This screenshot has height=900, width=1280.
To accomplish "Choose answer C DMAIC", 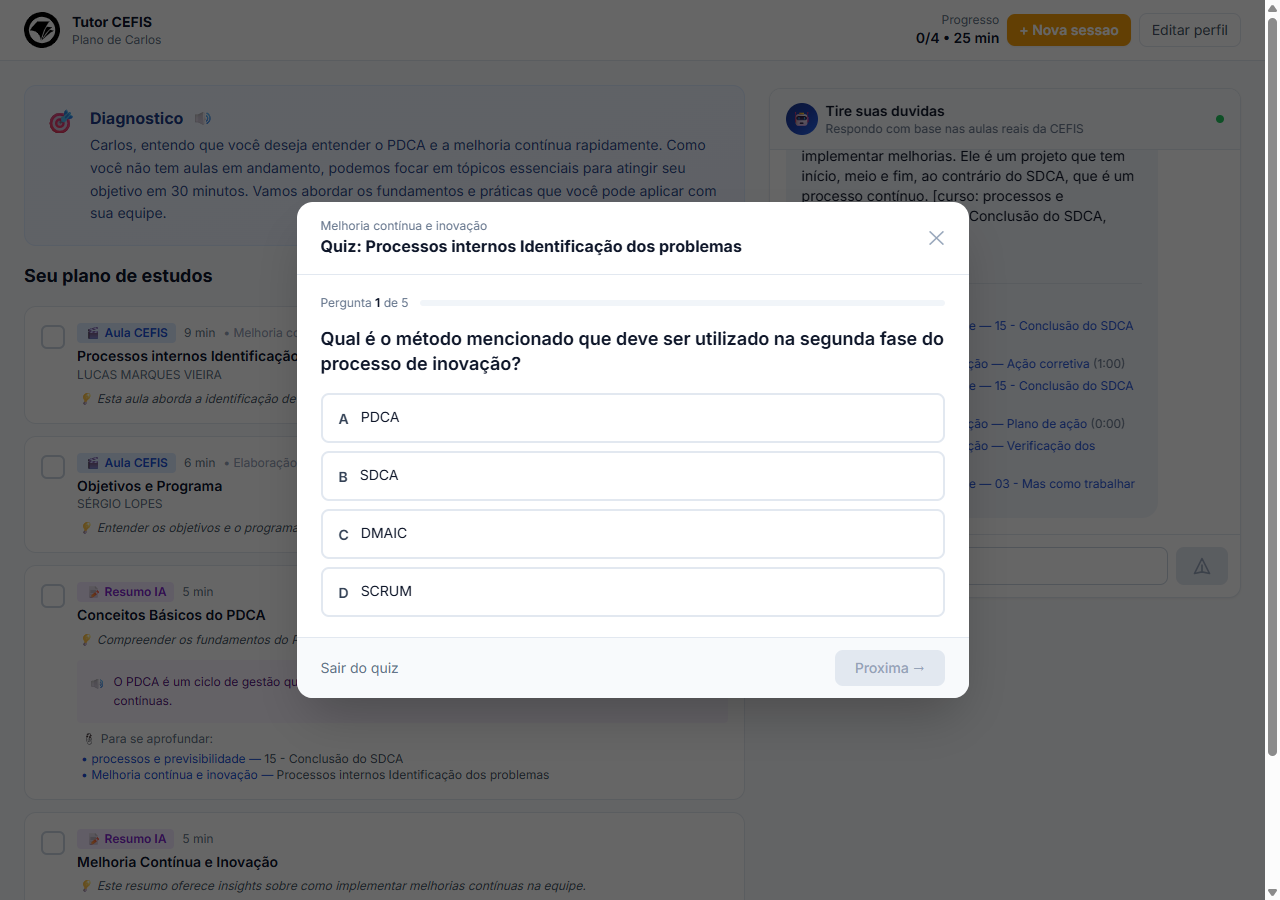I will (x=632, y=534).
